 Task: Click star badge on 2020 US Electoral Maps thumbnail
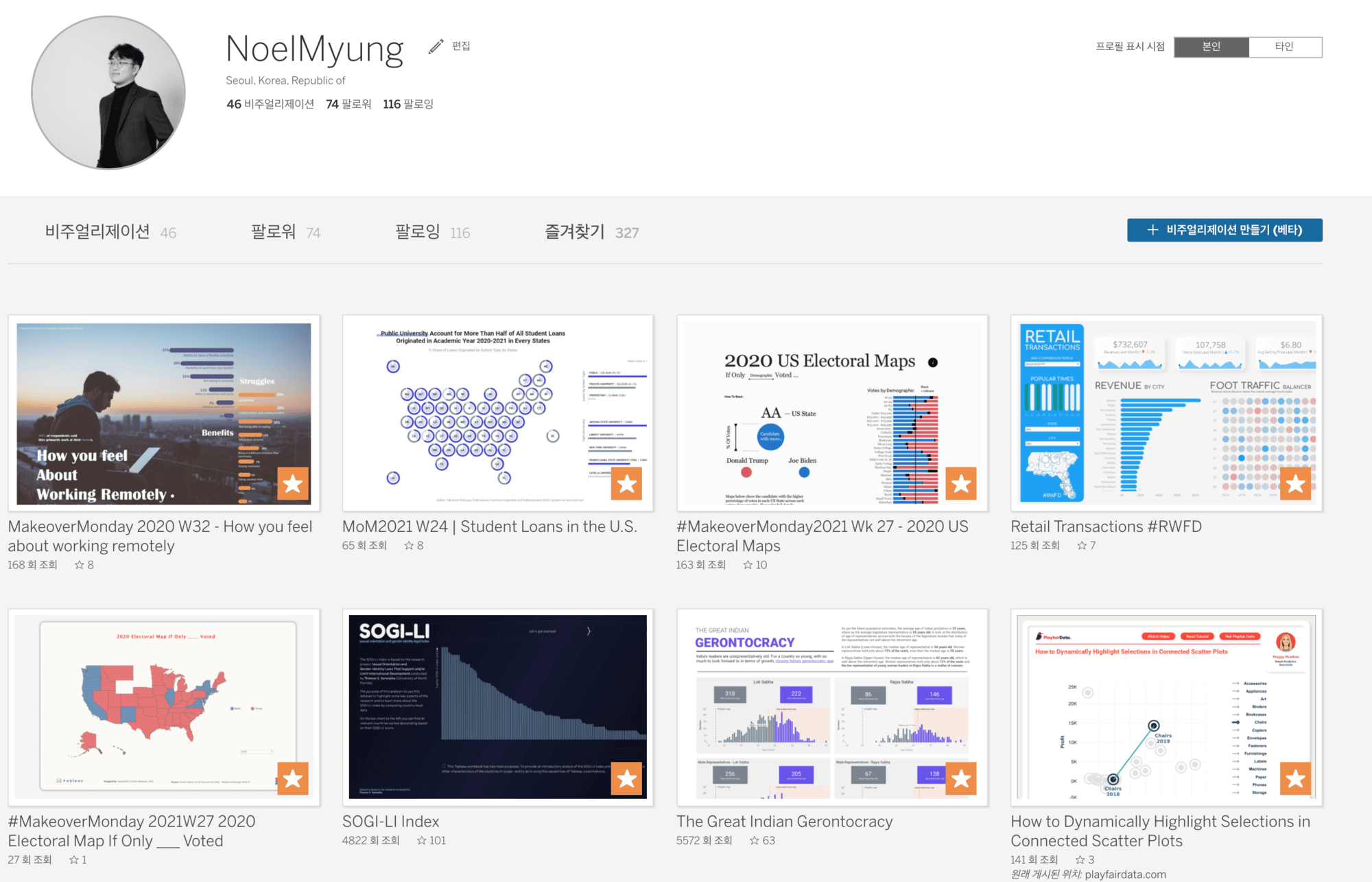tap(960, 484)
